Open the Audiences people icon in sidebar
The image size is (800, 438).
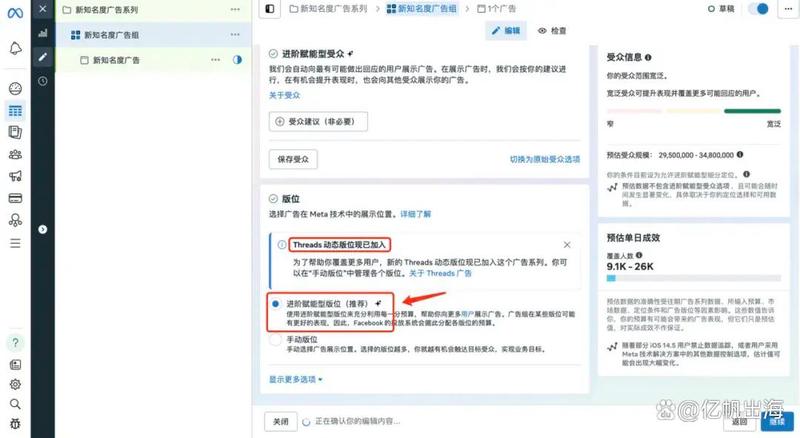(15, 153)
